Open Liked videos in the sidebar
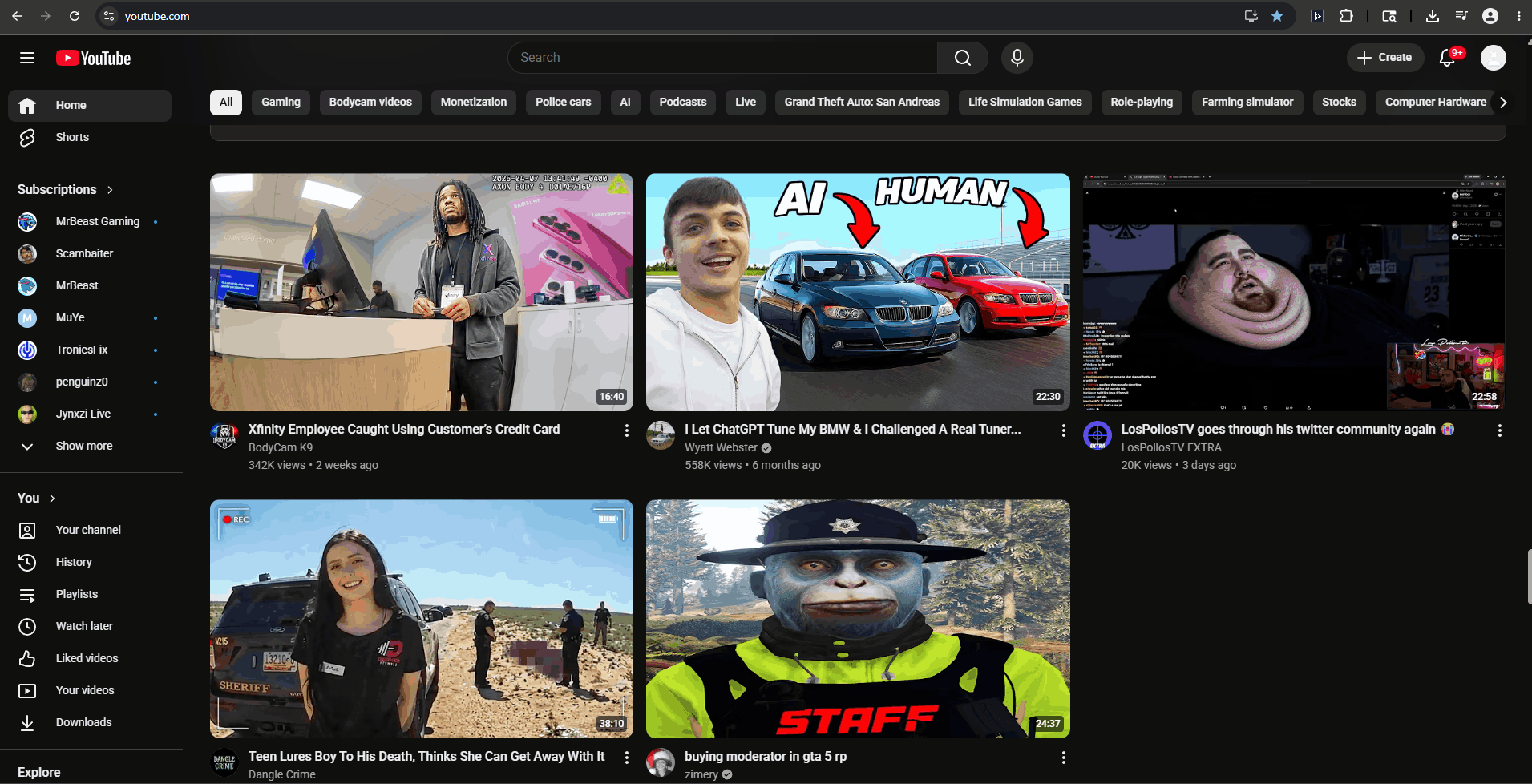Image resolution: width=1532 pixels, height=784 pixels. click(x=90, y=658)
